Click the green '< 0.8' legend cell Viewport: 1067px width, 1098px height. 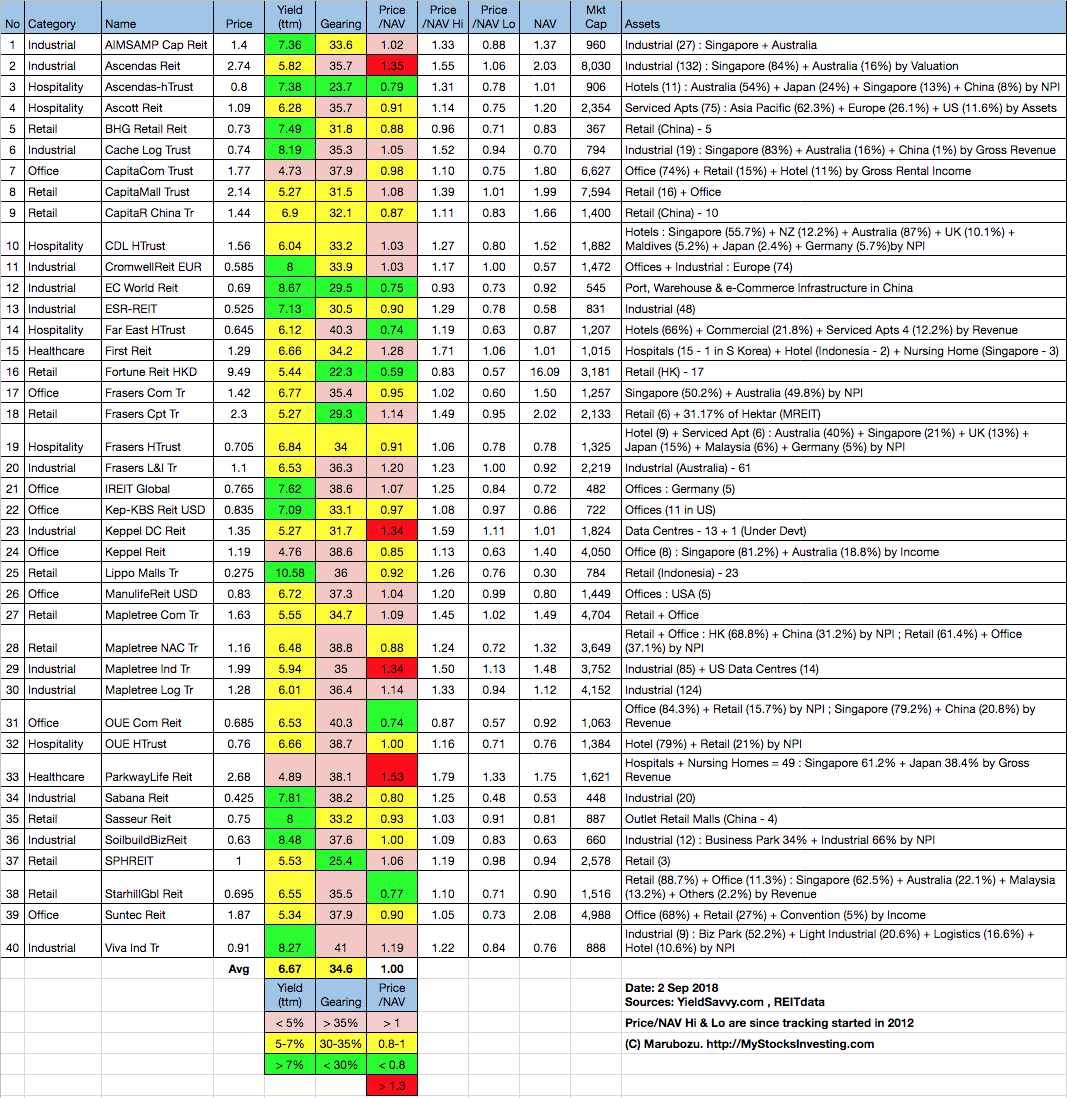392,1065
